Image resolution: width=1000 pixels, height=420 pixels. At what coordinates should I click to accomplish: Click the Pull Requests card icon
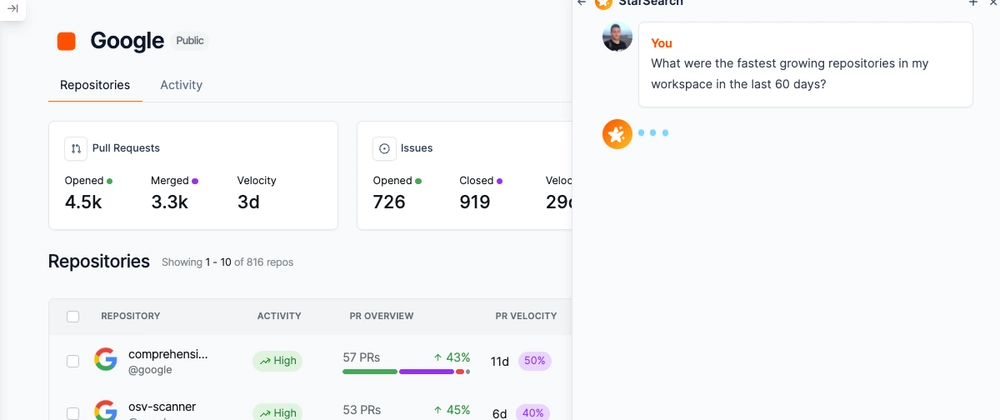[x=76, y=149]
